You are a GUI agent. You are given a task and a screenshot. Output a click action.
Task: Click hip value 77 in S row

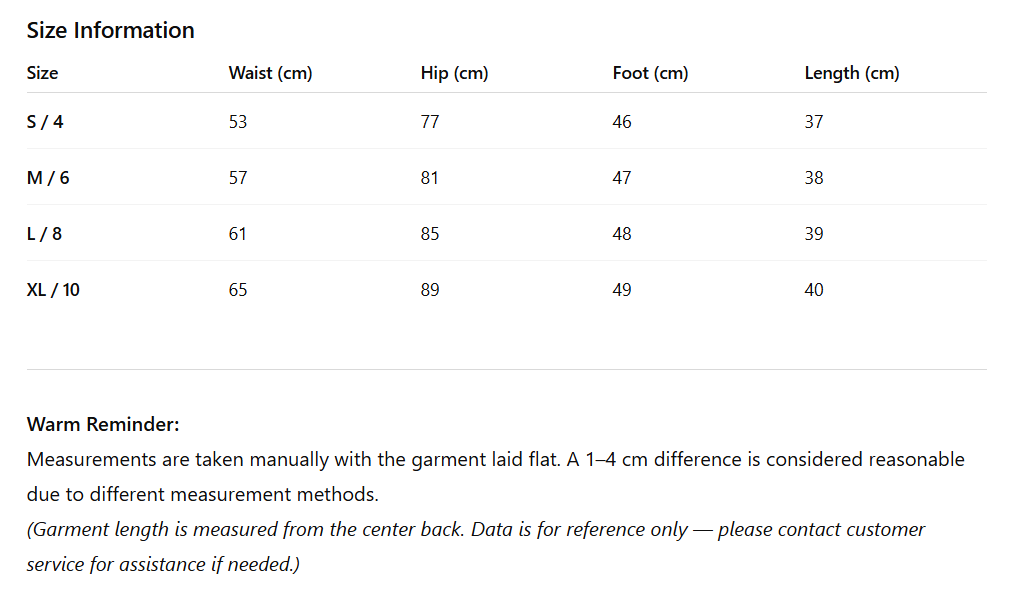tap(430, 122)
